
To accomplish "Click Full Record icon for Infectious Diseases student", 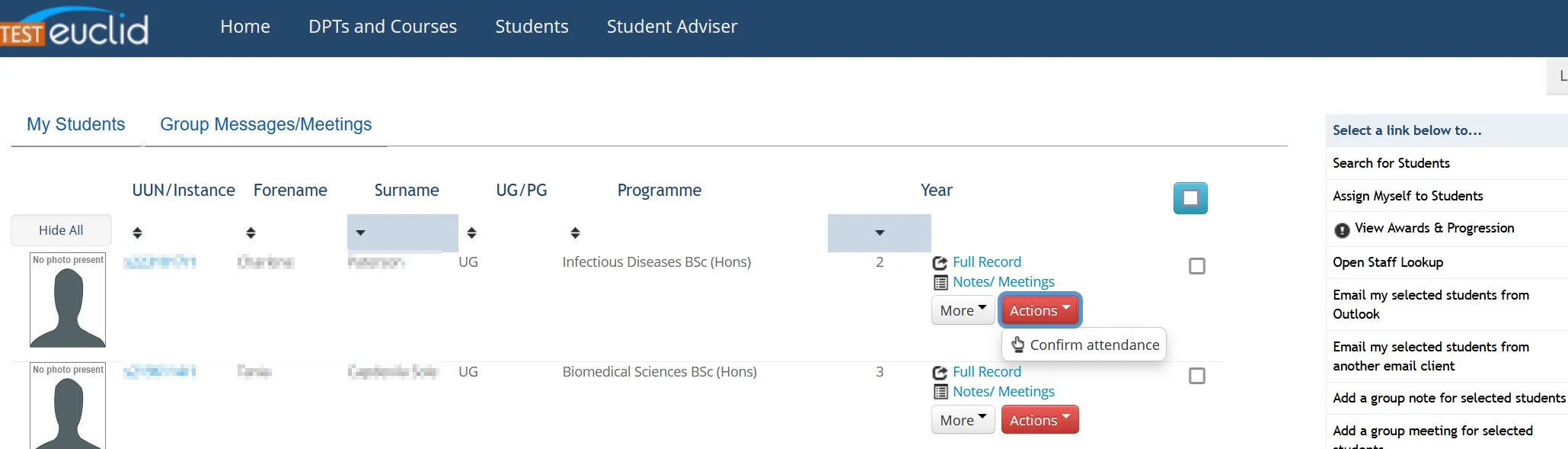I will tap(940, 263).
